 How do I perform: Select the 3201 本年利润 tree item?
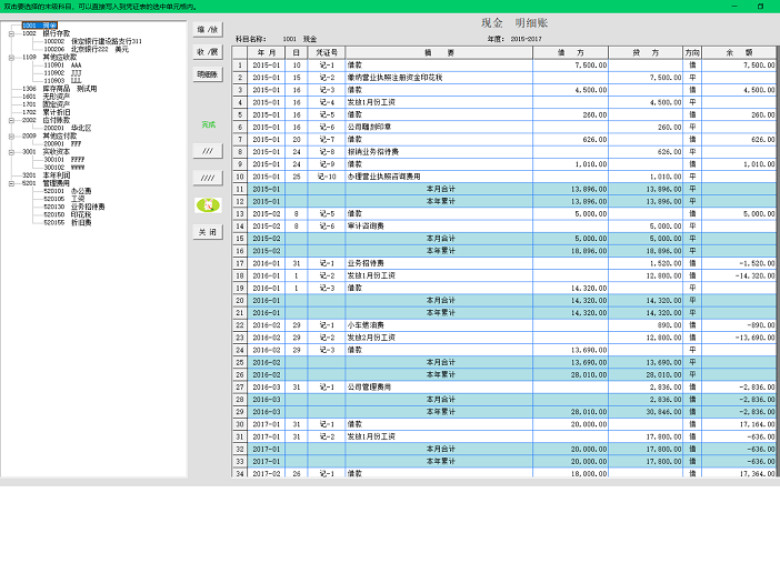point(46,176)
